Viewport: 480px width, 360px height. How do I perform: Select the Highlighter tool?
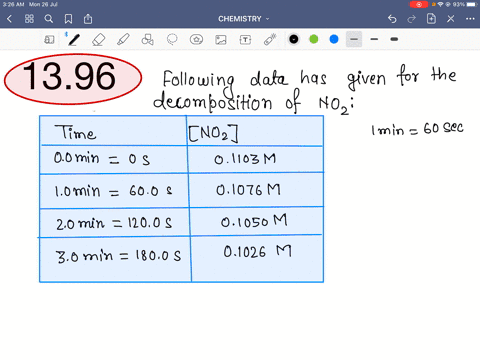pyautogui.click(x=123, y=40)
